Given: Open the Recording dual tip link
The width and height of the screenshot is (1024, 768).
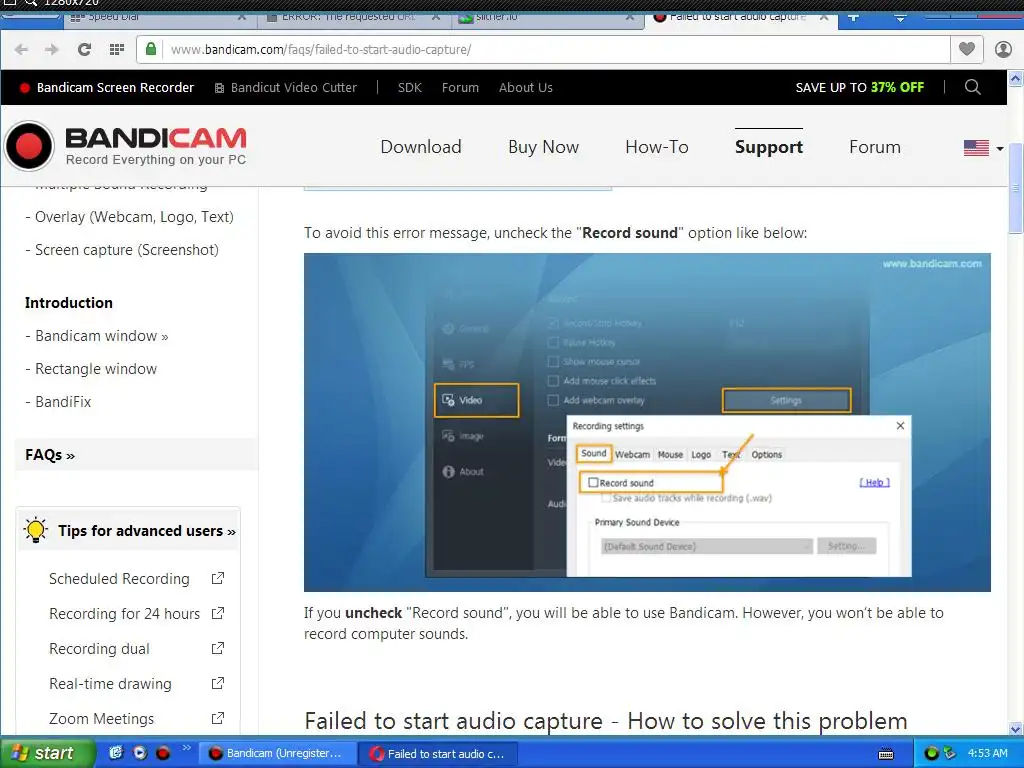Looking at the screenshot, I should (99, 648).
